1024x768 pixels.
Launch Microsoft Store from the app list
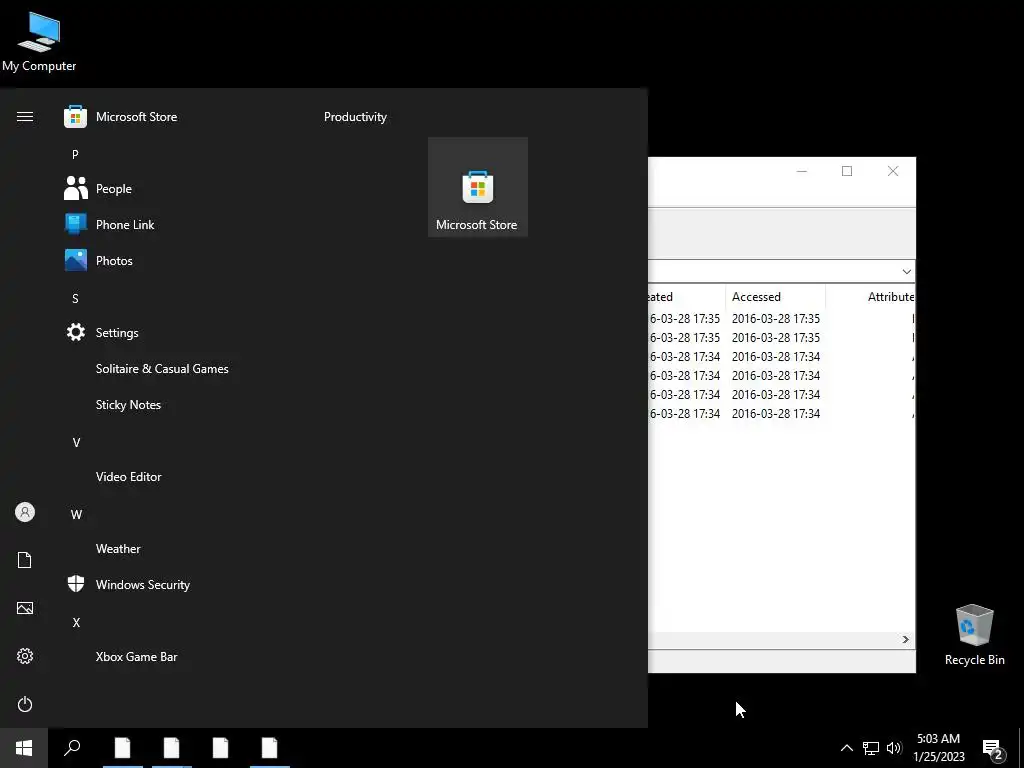(x=136, y=117)
